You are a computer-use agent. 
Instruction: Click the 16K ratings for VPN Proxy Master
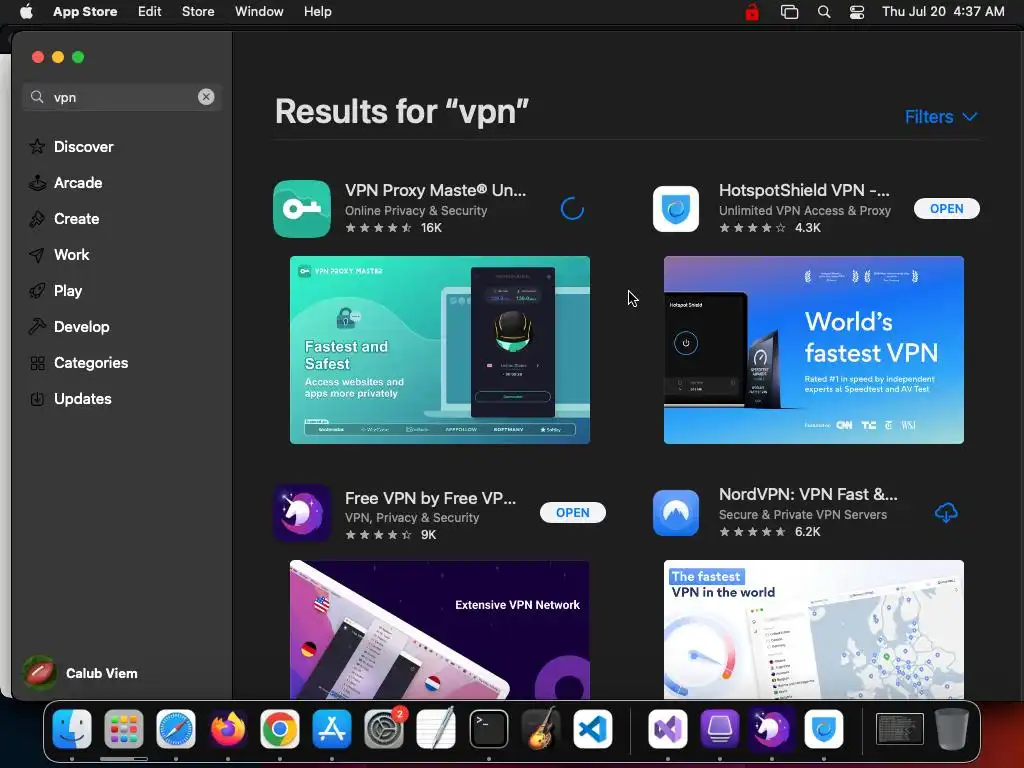click(x=431, y=227)
